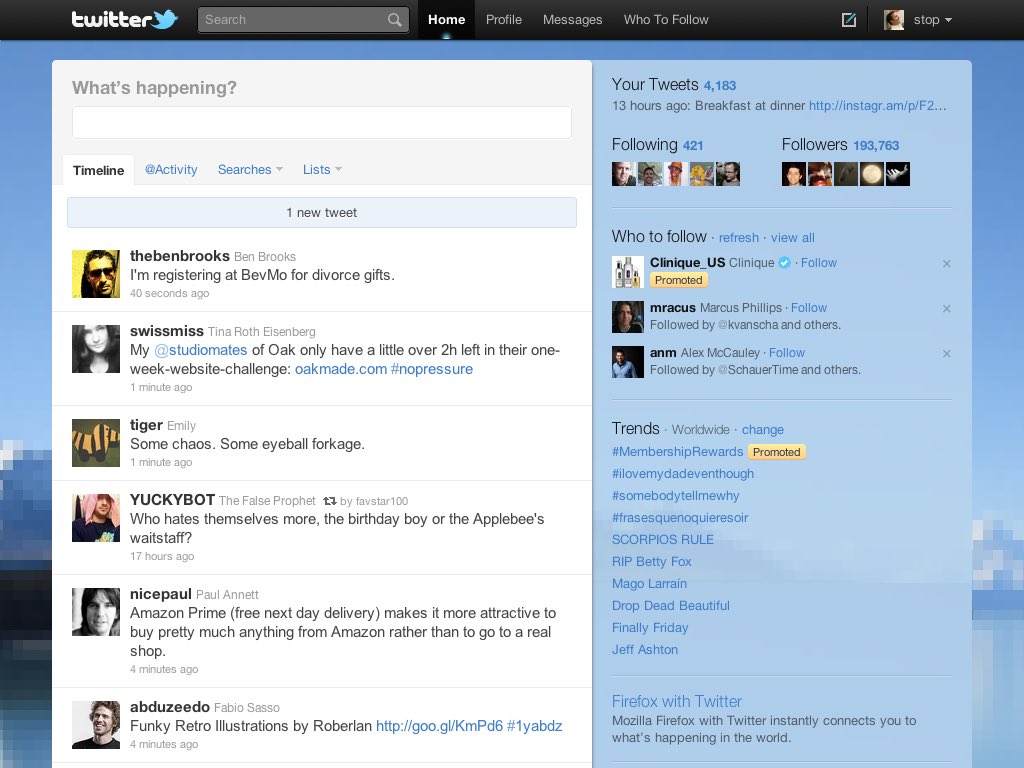The height and width of the screenshot is (768, 1024).
Task: Open the #1yabdz hashtag
Action: (x=534, y=726)
